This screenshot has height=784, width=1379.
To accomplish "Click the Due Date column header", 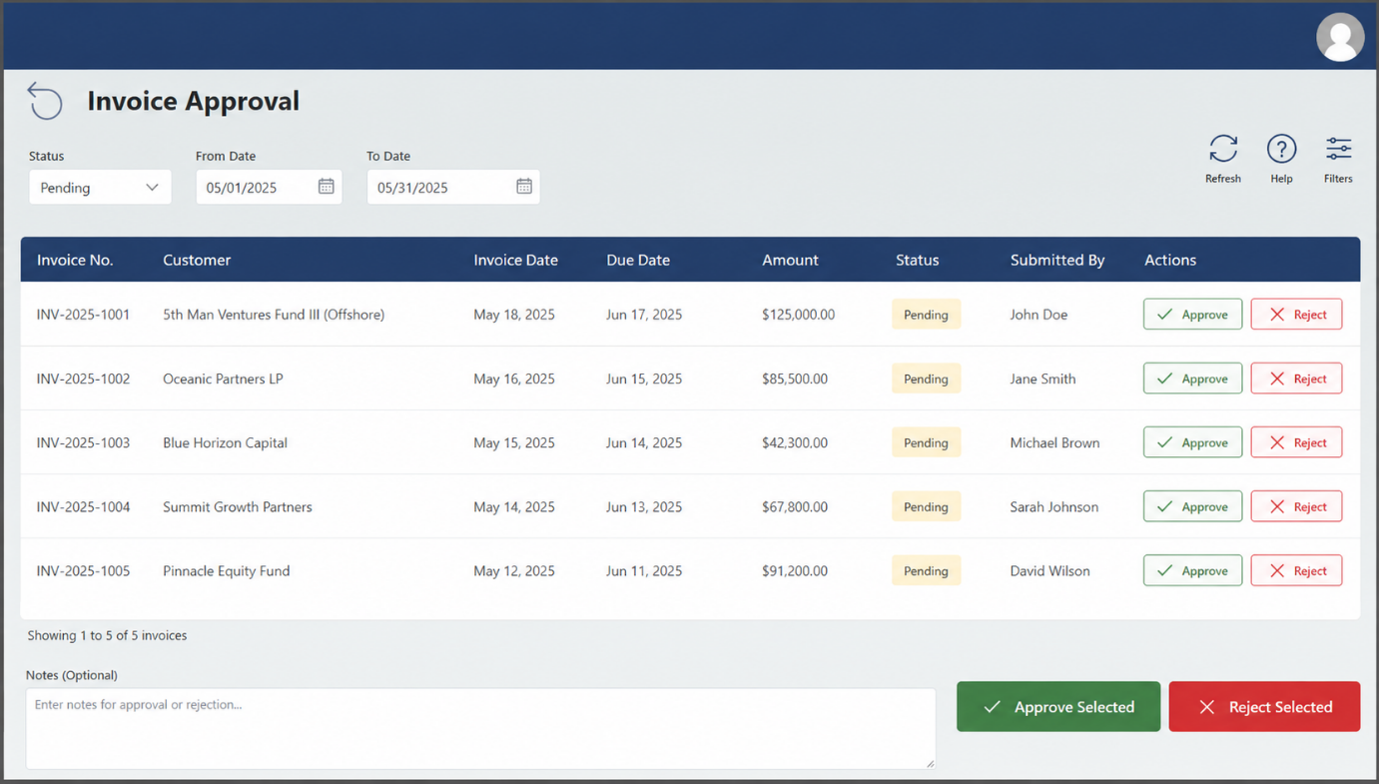I will pos(638,260).
